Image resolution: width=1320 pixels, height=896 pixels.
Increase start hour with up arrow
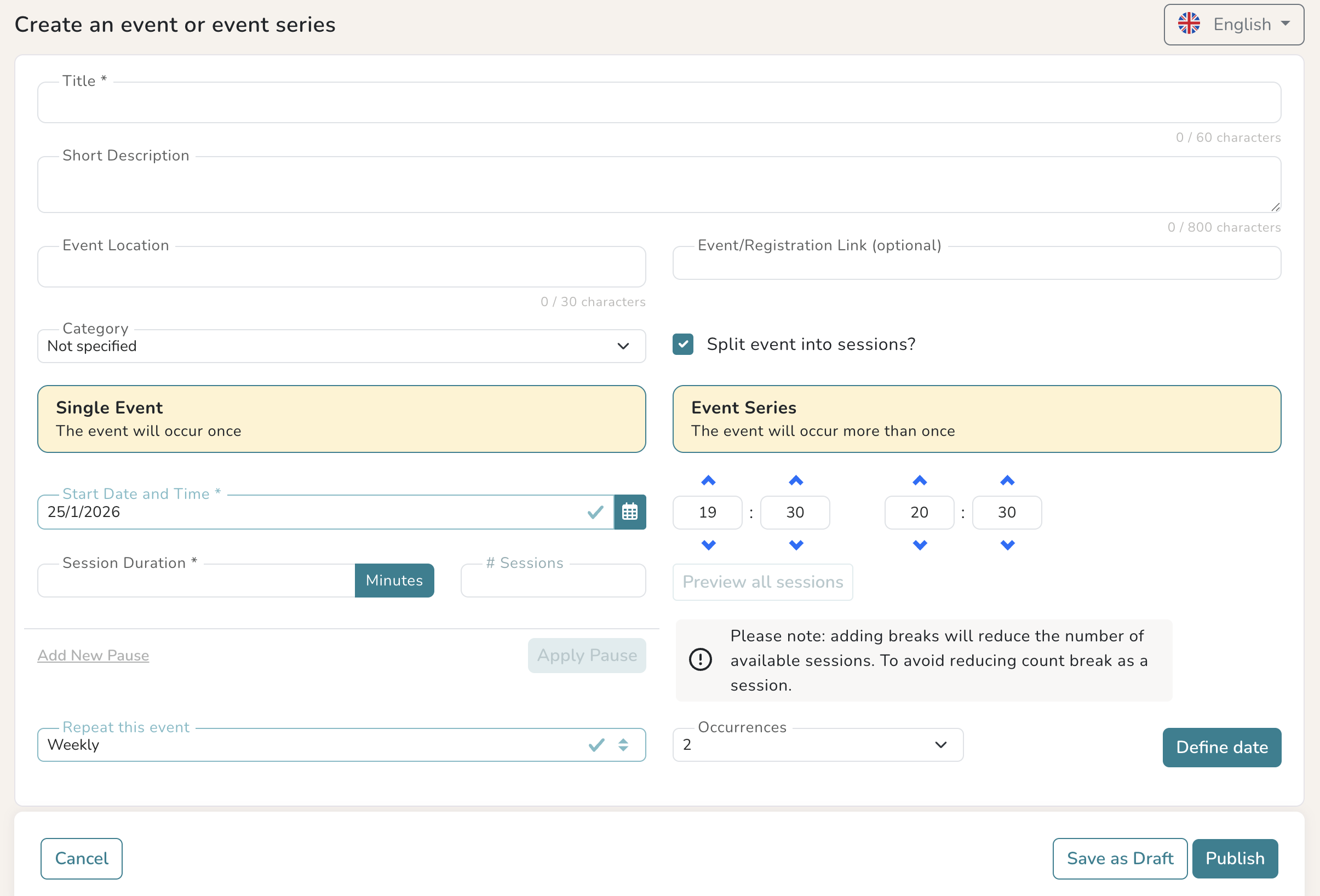pyautogui.click(x=708, y=481)
